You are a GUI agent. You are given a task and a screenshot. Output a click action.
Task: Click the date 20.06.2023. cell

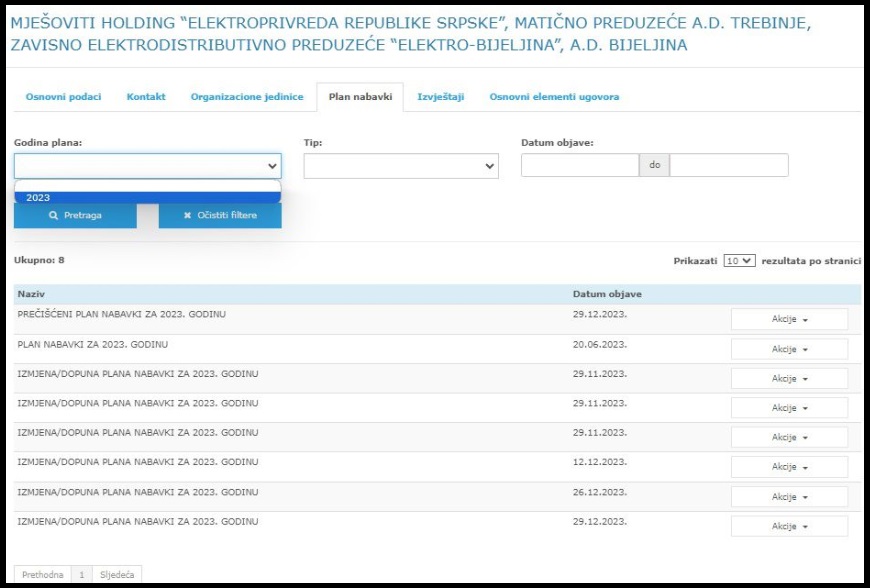(x=600, y=344)
